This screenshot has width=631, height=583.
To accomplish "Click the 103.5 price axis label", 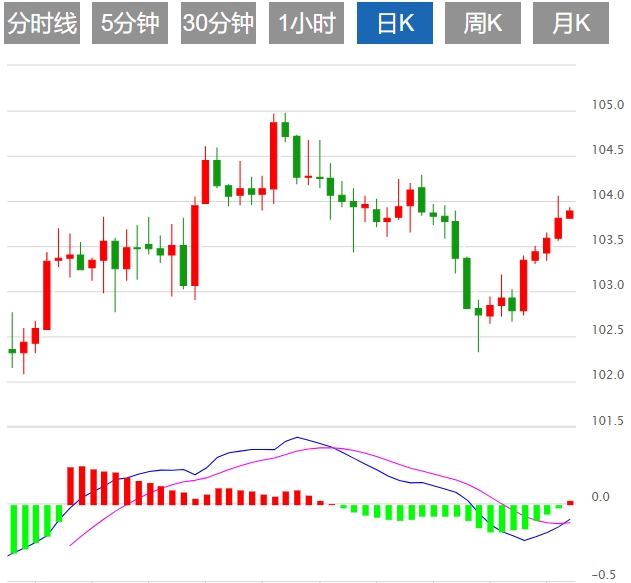I will 608,240.
